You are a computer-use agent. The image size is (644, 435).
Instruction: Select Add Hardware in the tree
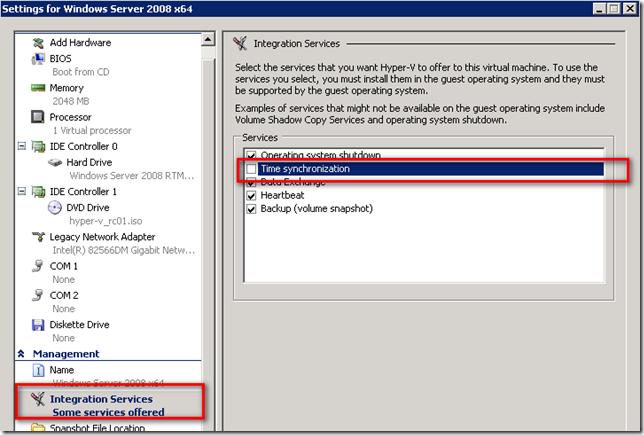click(x=80, y=43)
